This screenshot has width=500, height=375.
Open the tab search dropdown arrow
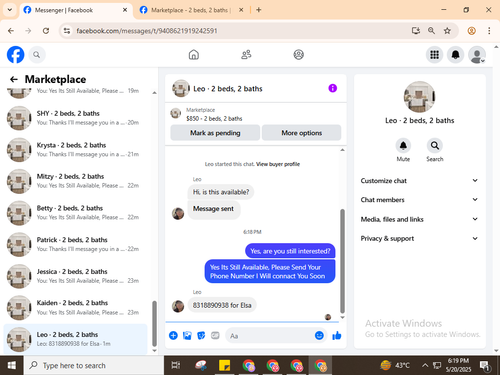tap(10, 10)
